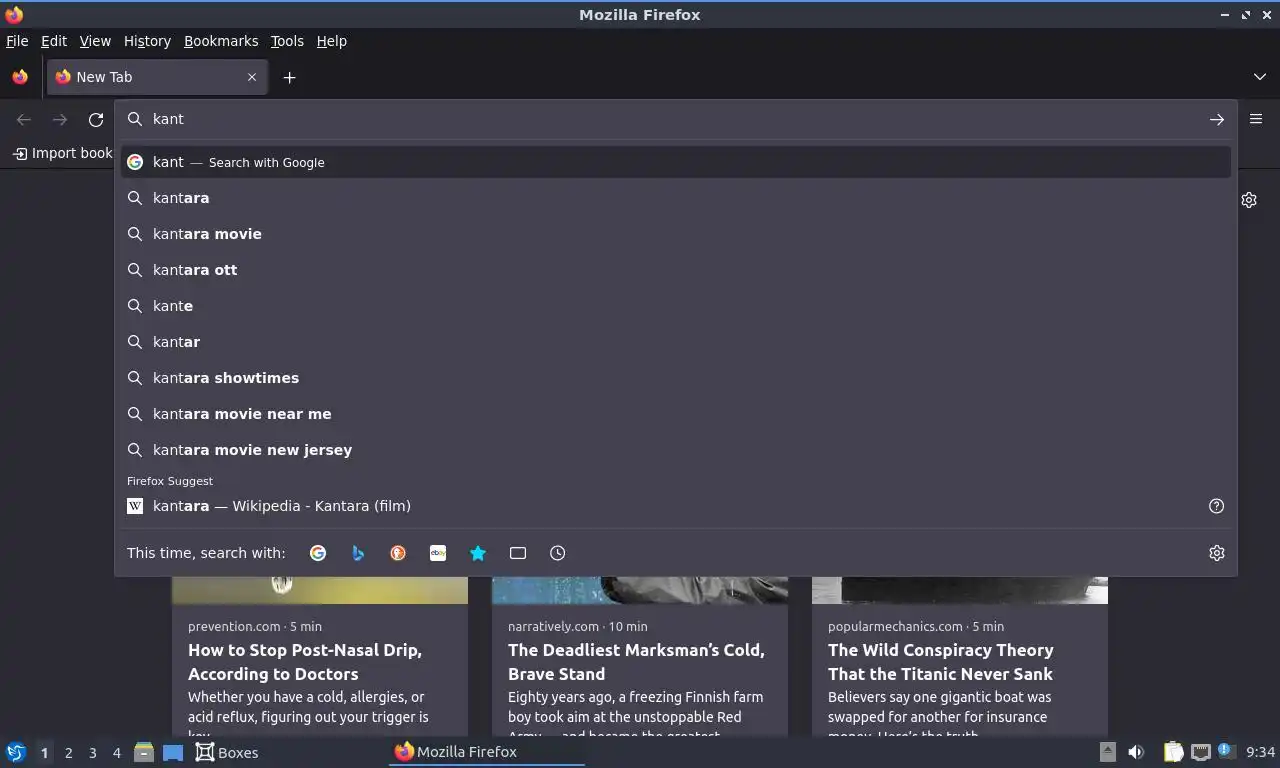
Task: Switch to Boxes in taskbar
Action: [227, 752]
